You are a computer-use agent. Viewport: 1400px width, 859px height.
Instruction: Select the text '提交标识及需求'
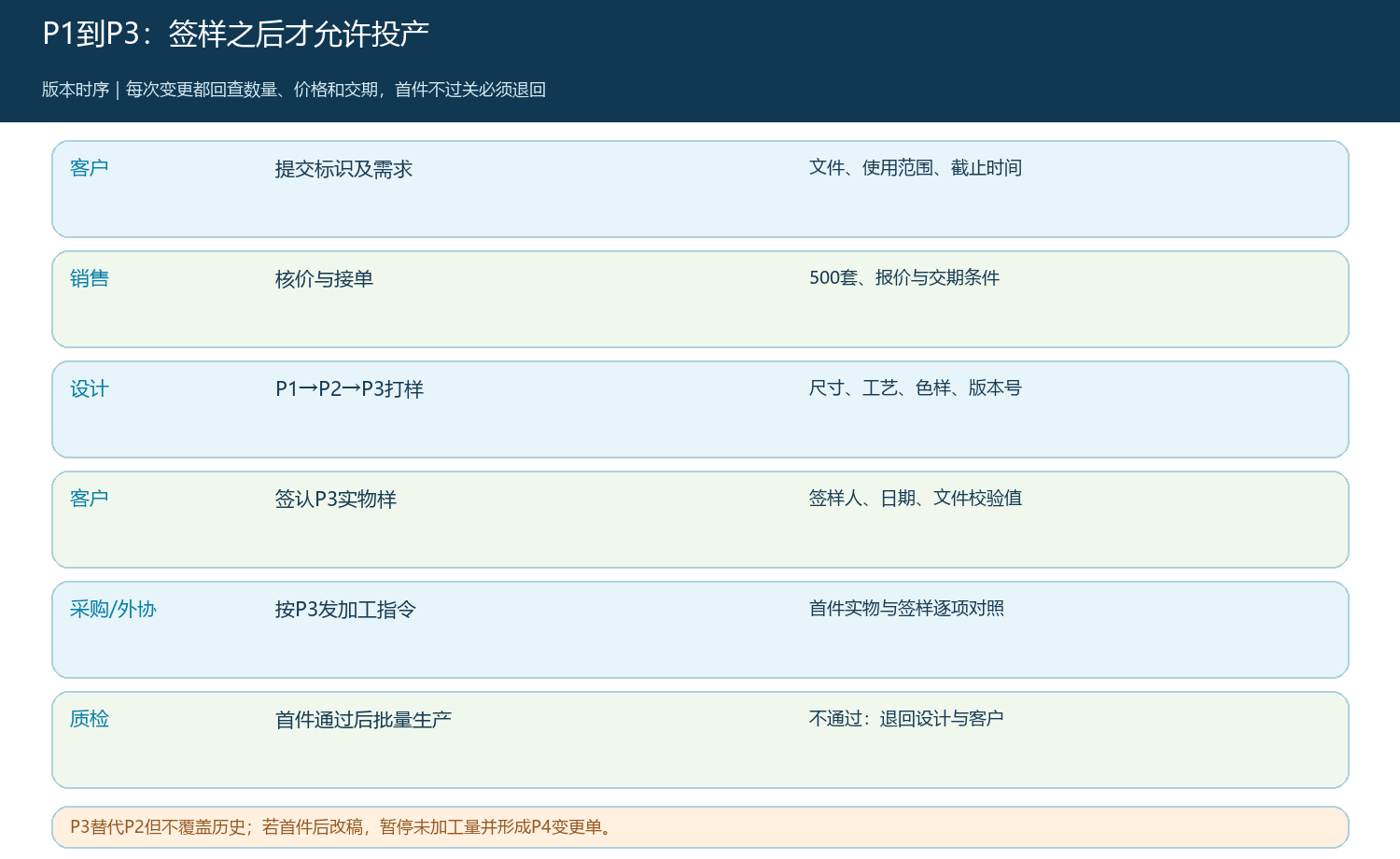point(343,169)
